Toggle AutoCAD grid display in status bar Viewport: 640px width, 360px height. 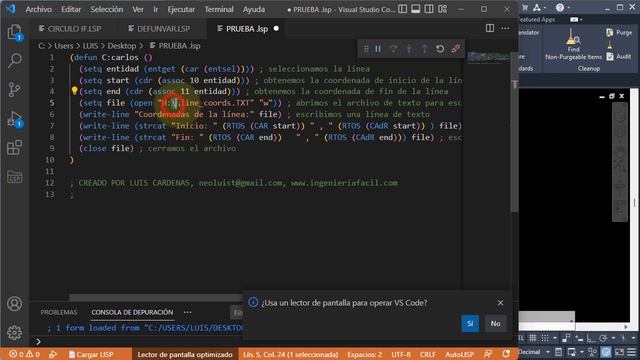tap(533, 338)
